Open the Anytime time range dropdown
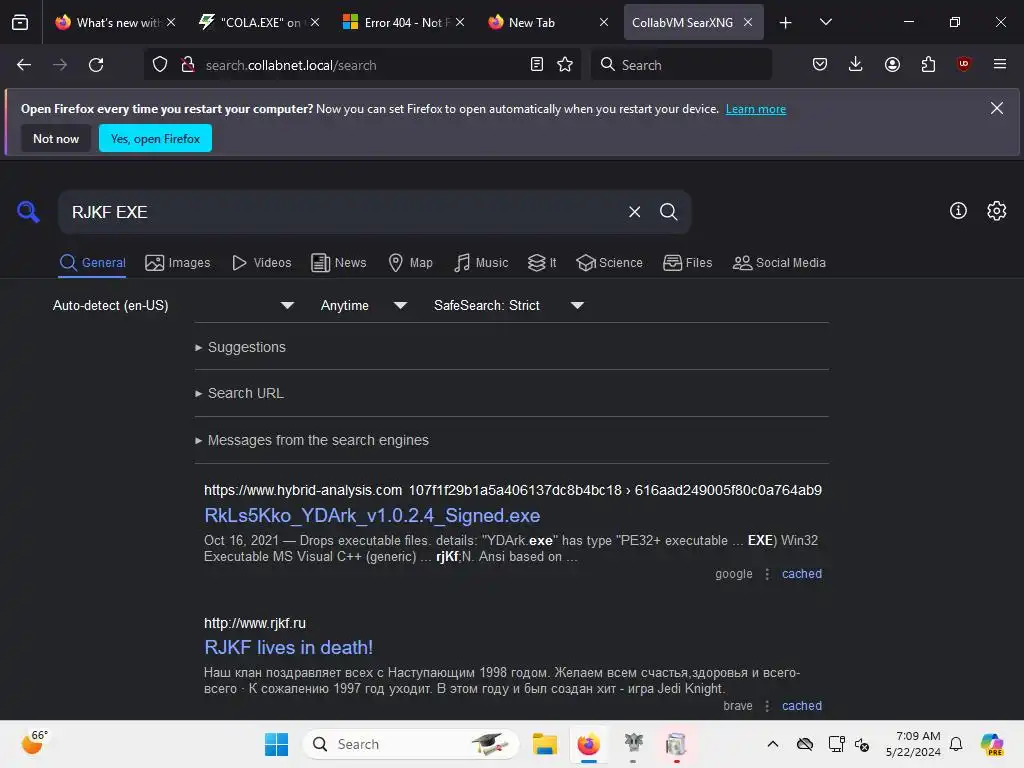The image size is (1024, 768). (364, 305)
